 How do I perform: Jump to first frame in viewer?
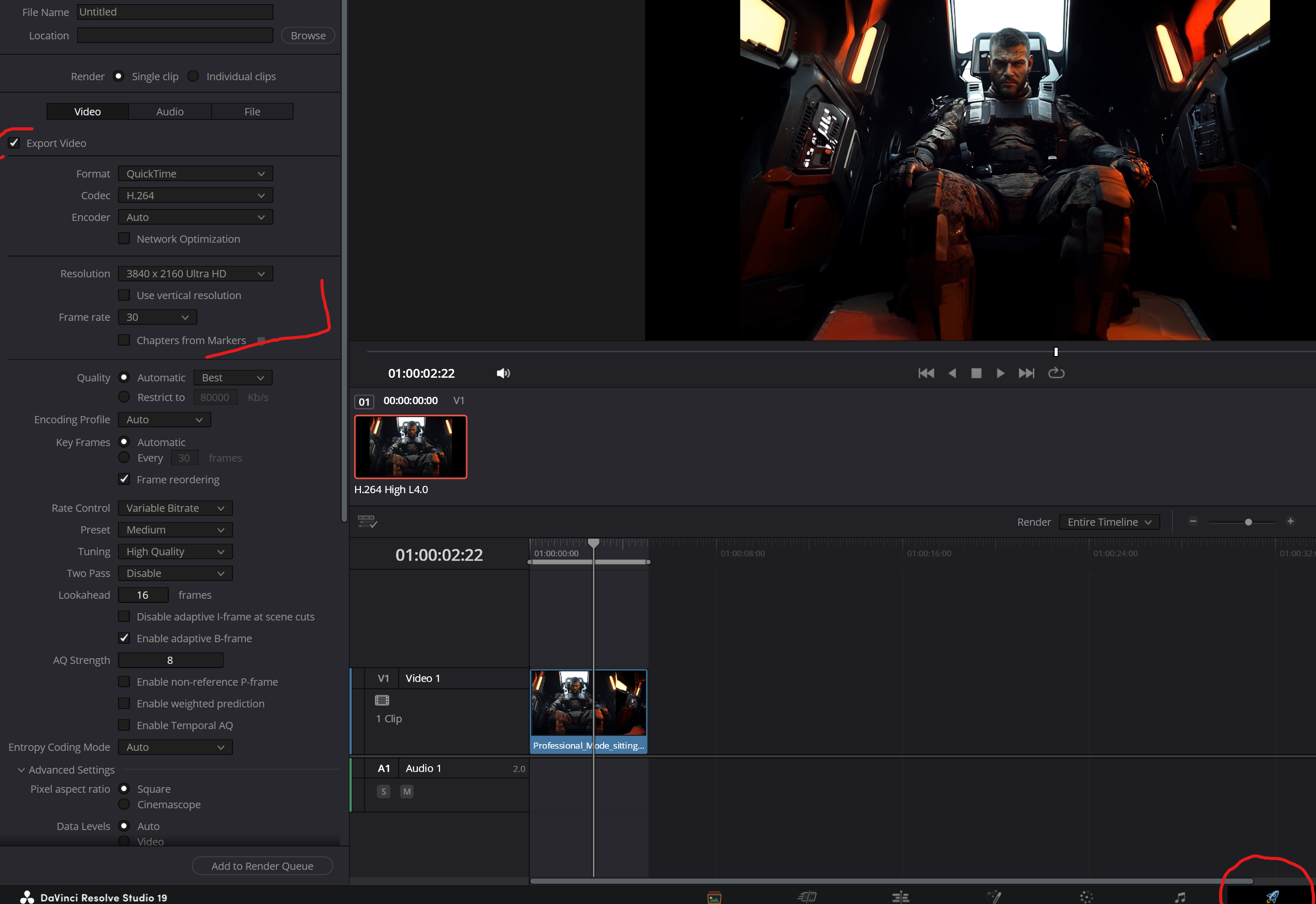pos(926,373)
